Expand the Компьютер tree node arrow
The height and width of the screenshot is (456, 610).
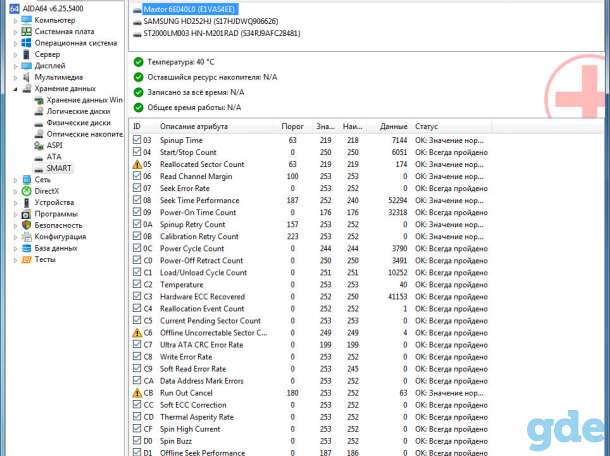pos(16,20)
